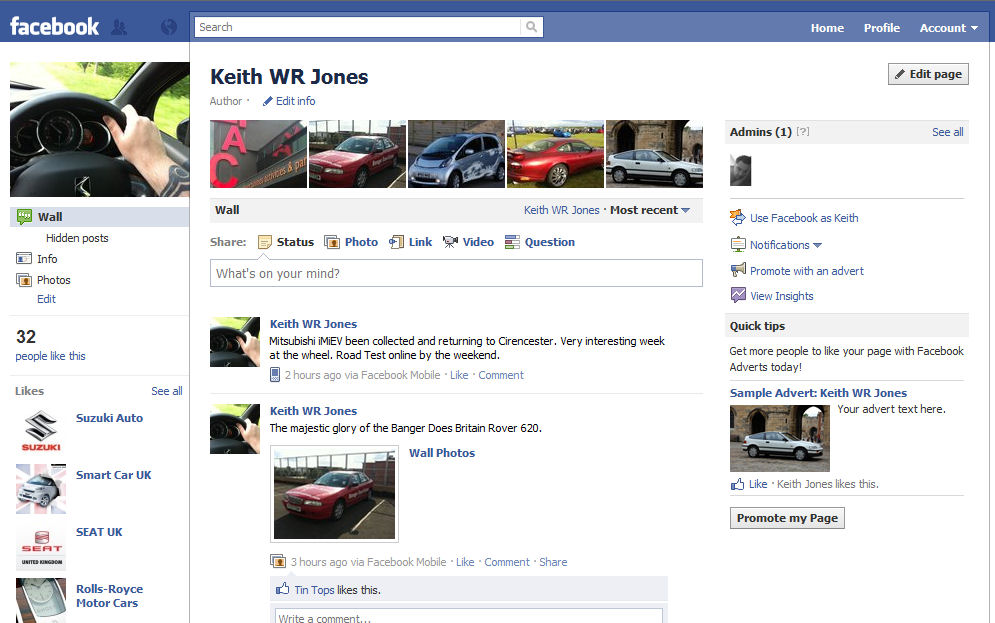
Task: Go to the Info section
Action: (47, 259)
